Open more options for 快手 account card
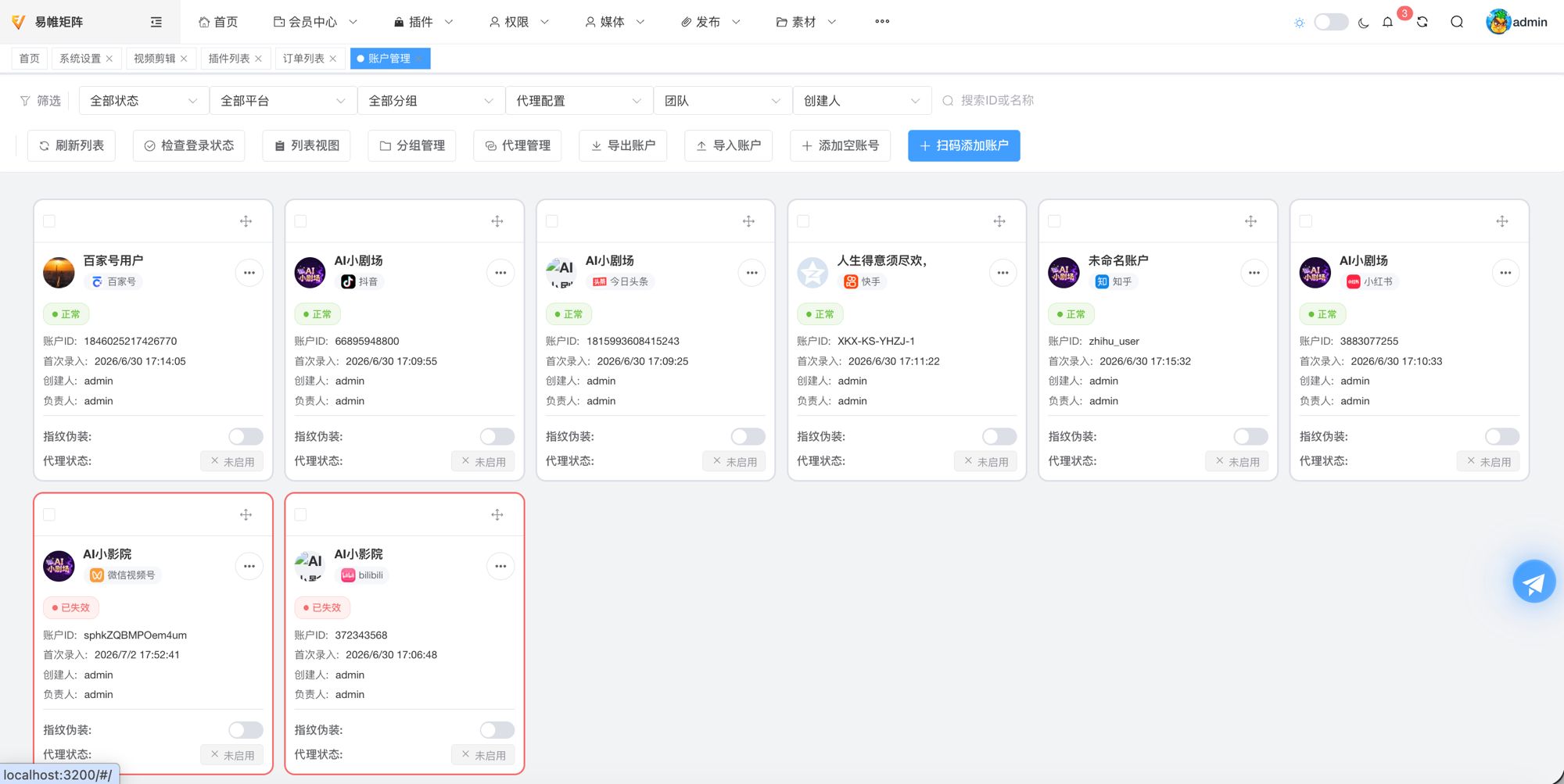This screenshot has width=1564, height=784. pyautogui.click(x=1003, y=273)
